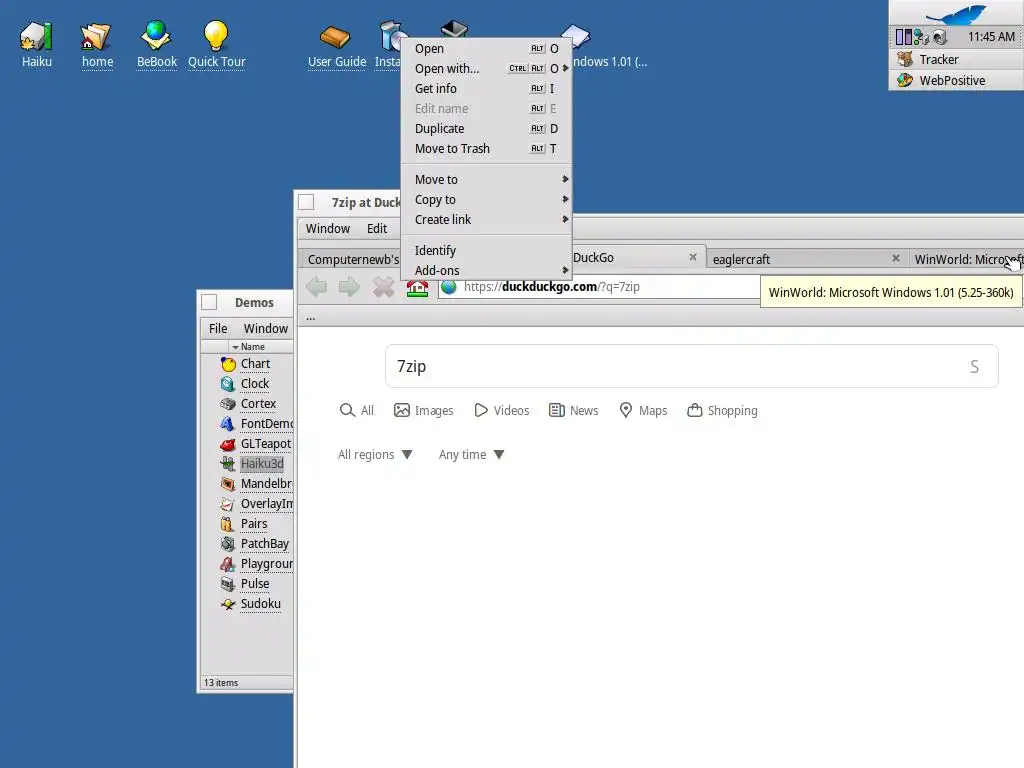Select the Cortex demo icon
Screen dimensions: 1024x768
click(x=228, y=404)
